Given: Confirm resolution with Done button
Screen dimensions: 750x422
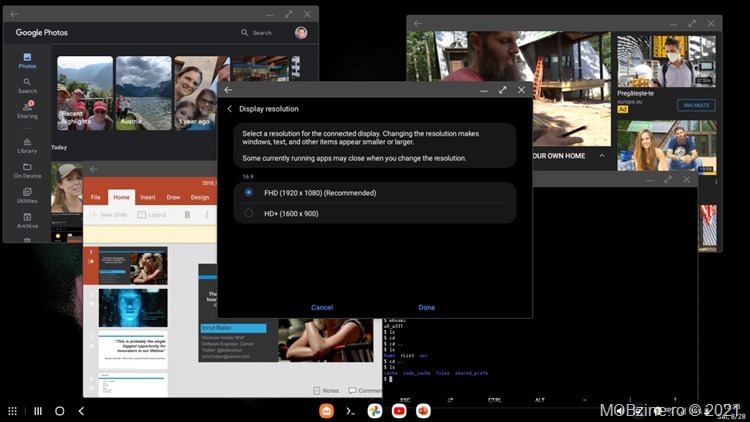Looking at the screenshot, I should [427, 308].
